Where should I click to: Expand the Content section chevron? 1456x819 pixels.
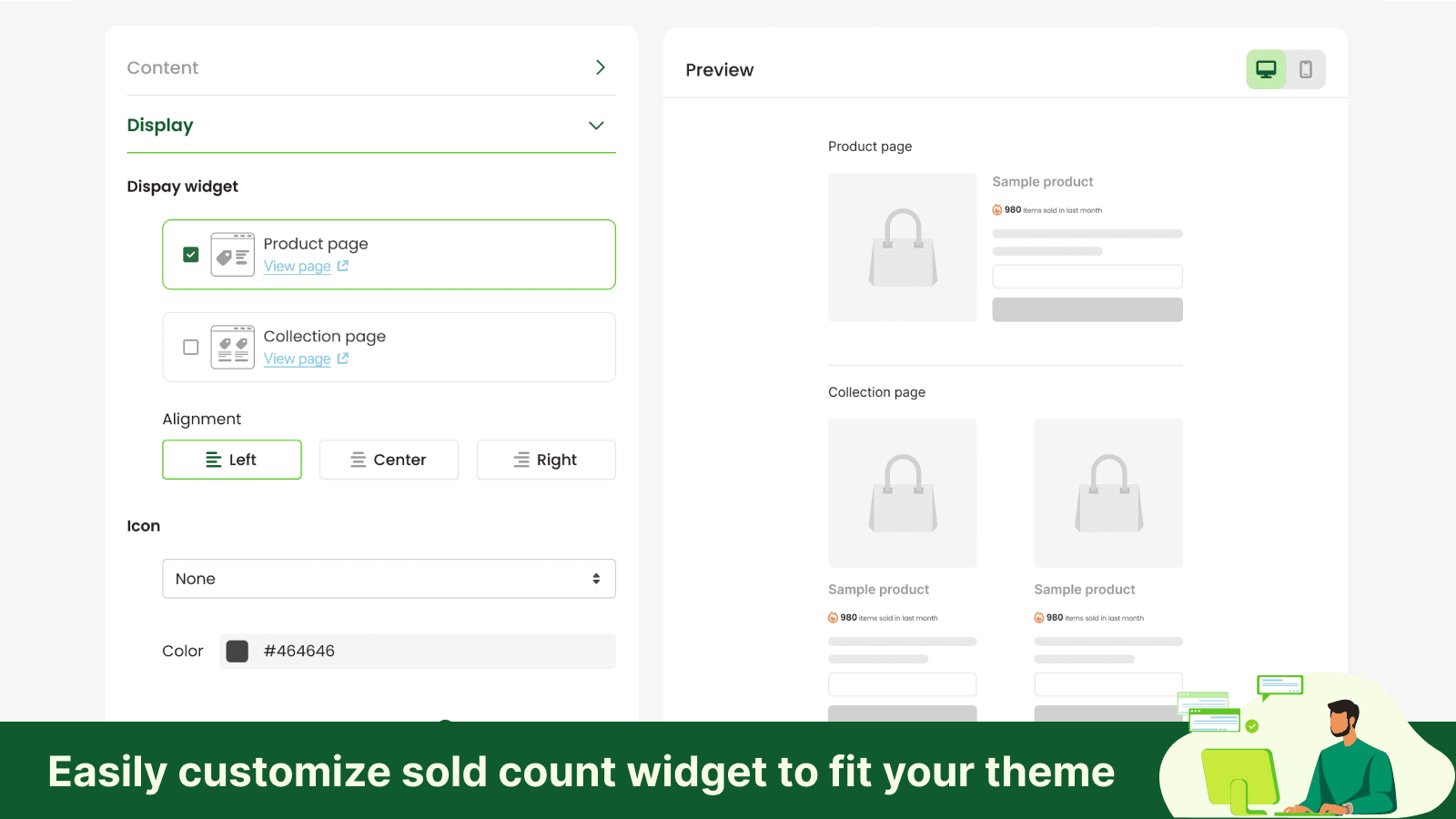[x=601, y=67]
